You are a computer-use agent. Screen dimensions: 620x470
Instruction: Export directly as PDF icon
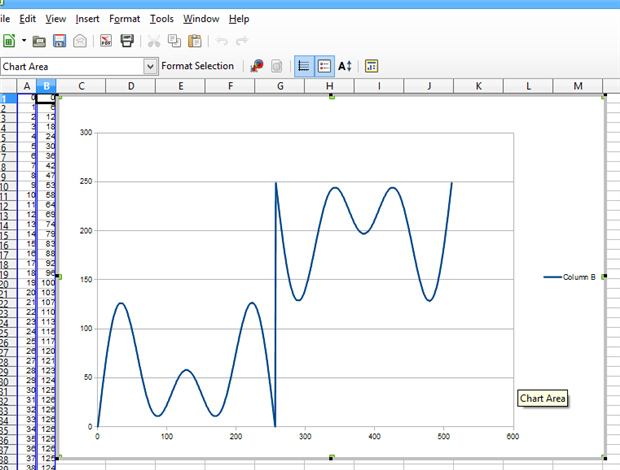pyautogui.click(x=105, y=41)
